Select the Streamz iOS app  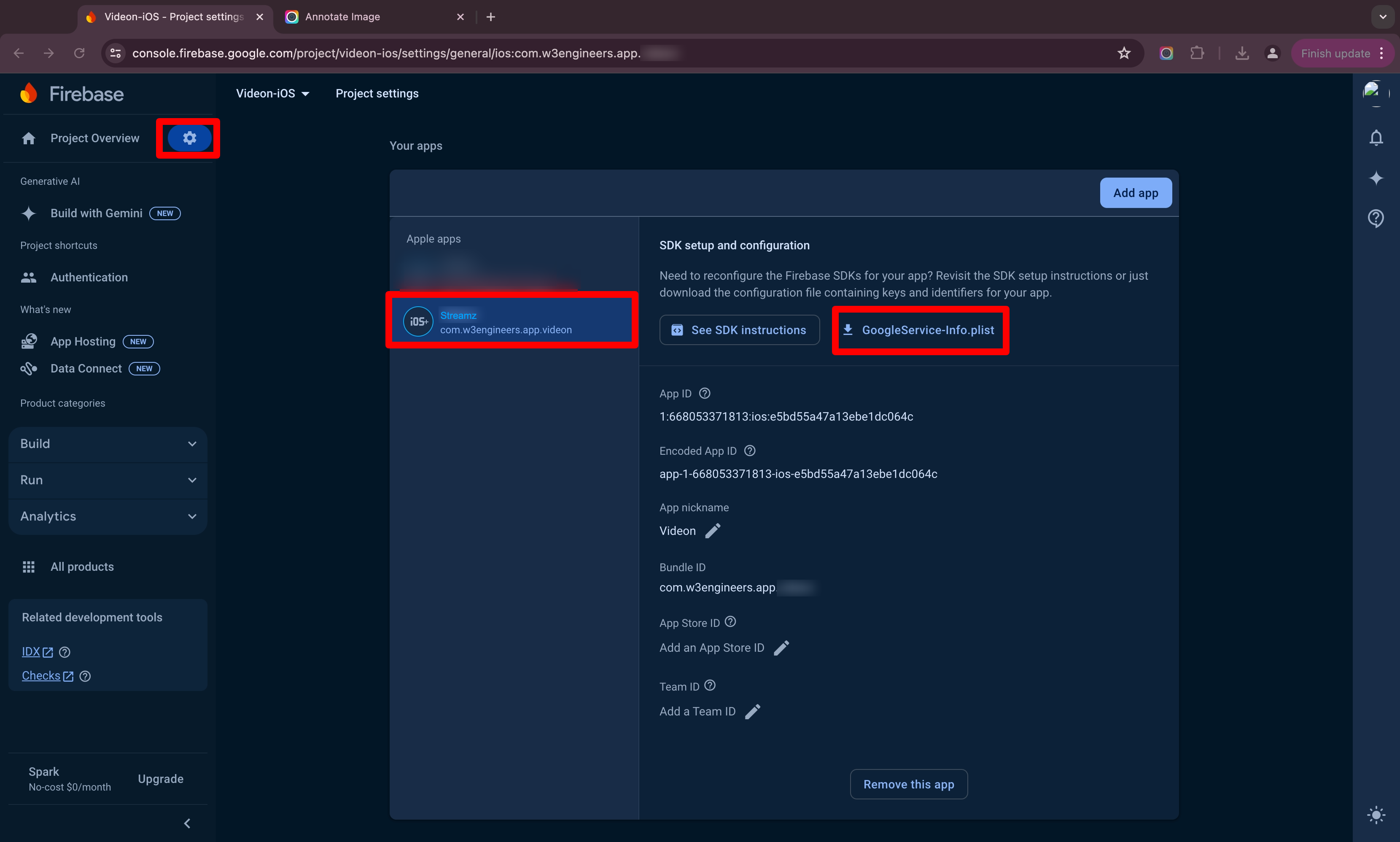tap(512, 322)
